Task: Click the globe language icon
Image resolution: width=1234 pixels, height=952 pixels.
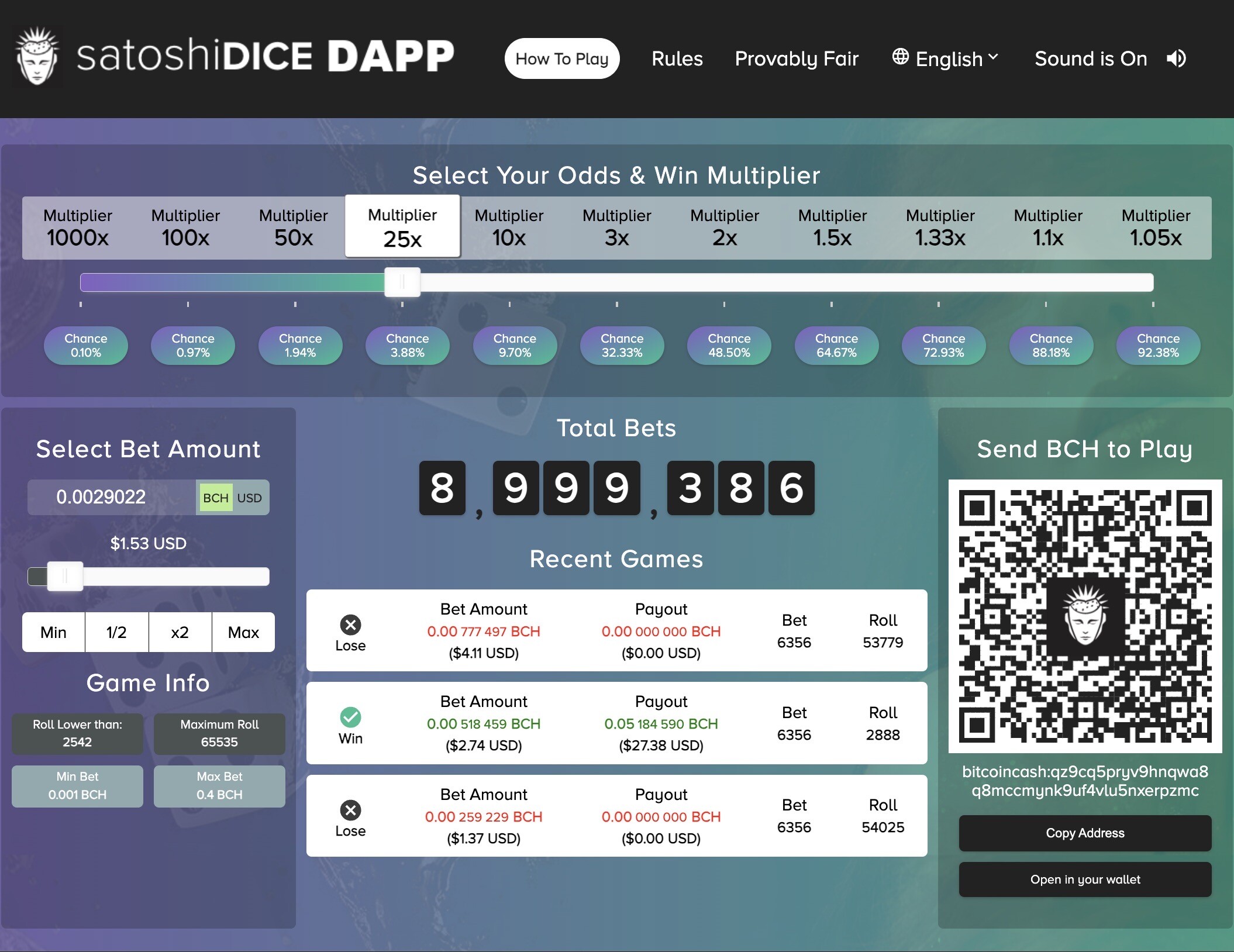Action: tap(901, 57)
